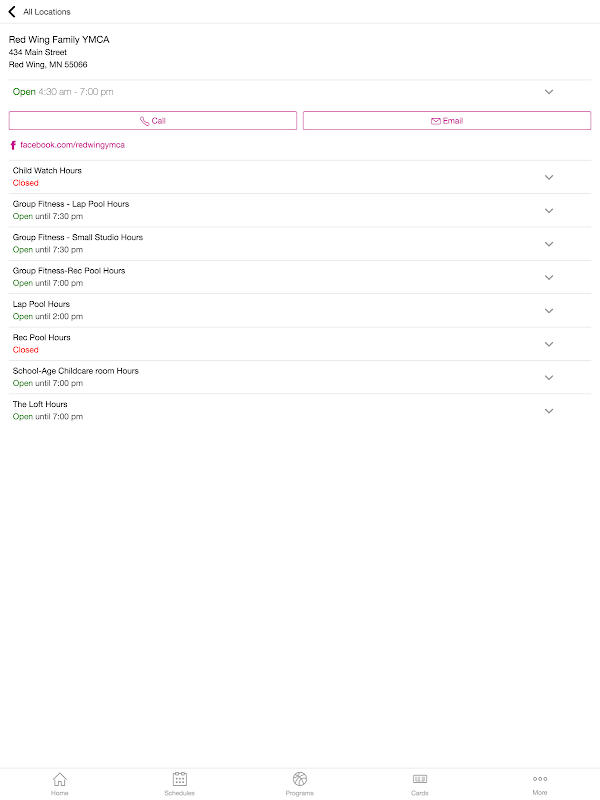Expand The Loft Hours
Viewport: 600px width, 800px height.
click(x=300, y=411)
